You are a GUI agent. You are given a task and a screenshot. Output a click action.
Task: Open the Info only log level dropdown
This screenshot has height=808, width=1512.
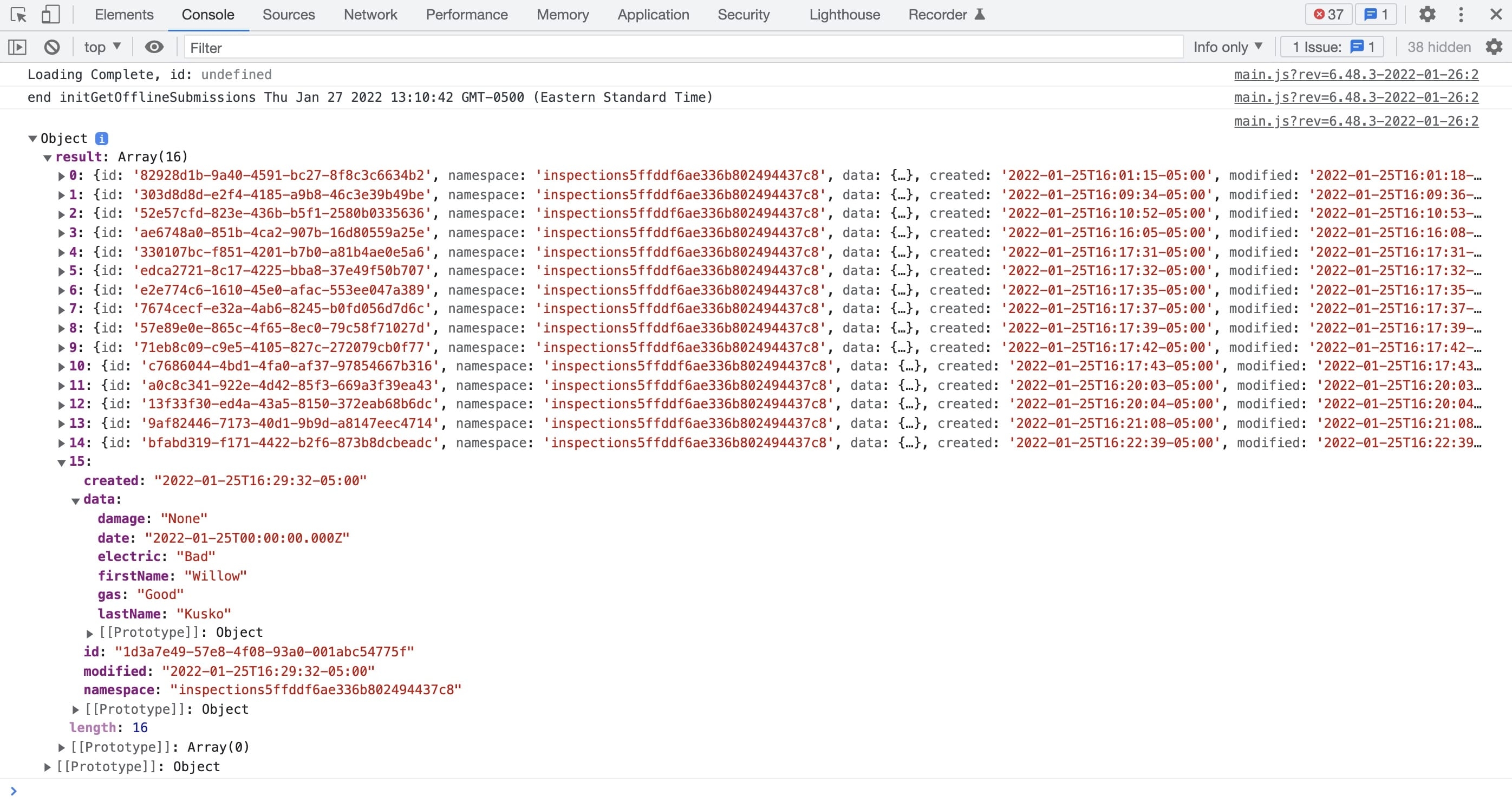1227,47
